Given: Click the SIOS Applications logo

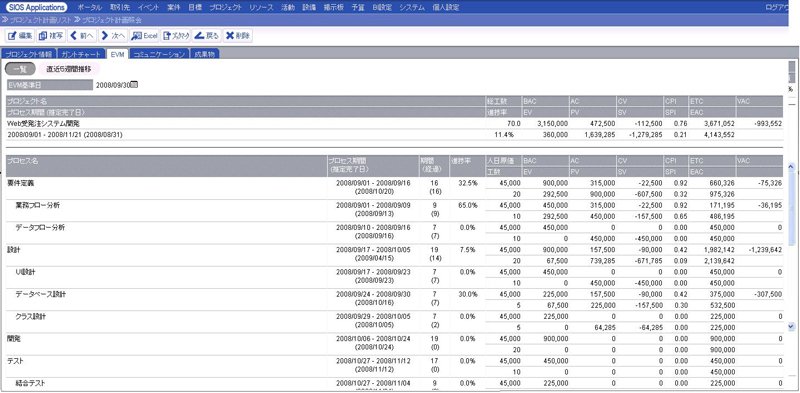Looking at the screenshot, I should 37,7.
